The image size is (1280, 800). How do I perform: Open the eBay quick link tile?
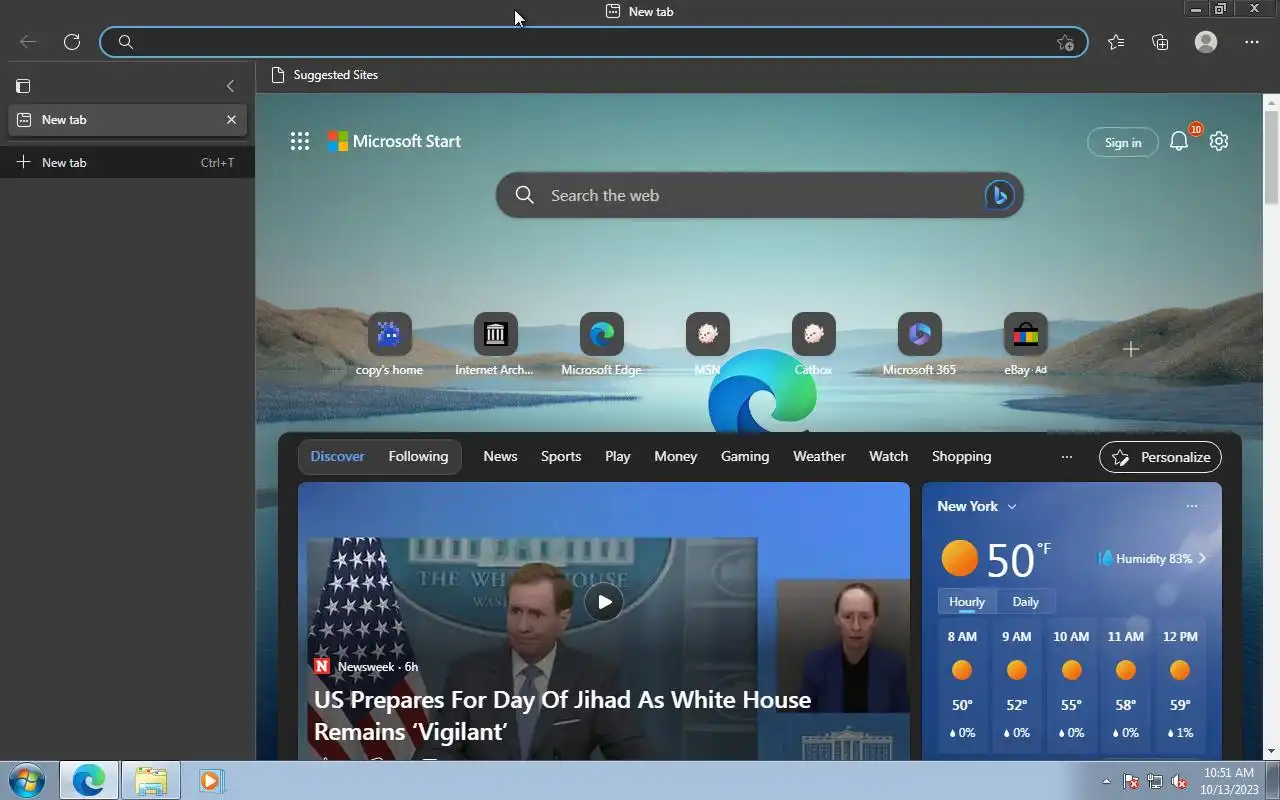tap(1025, 345)
